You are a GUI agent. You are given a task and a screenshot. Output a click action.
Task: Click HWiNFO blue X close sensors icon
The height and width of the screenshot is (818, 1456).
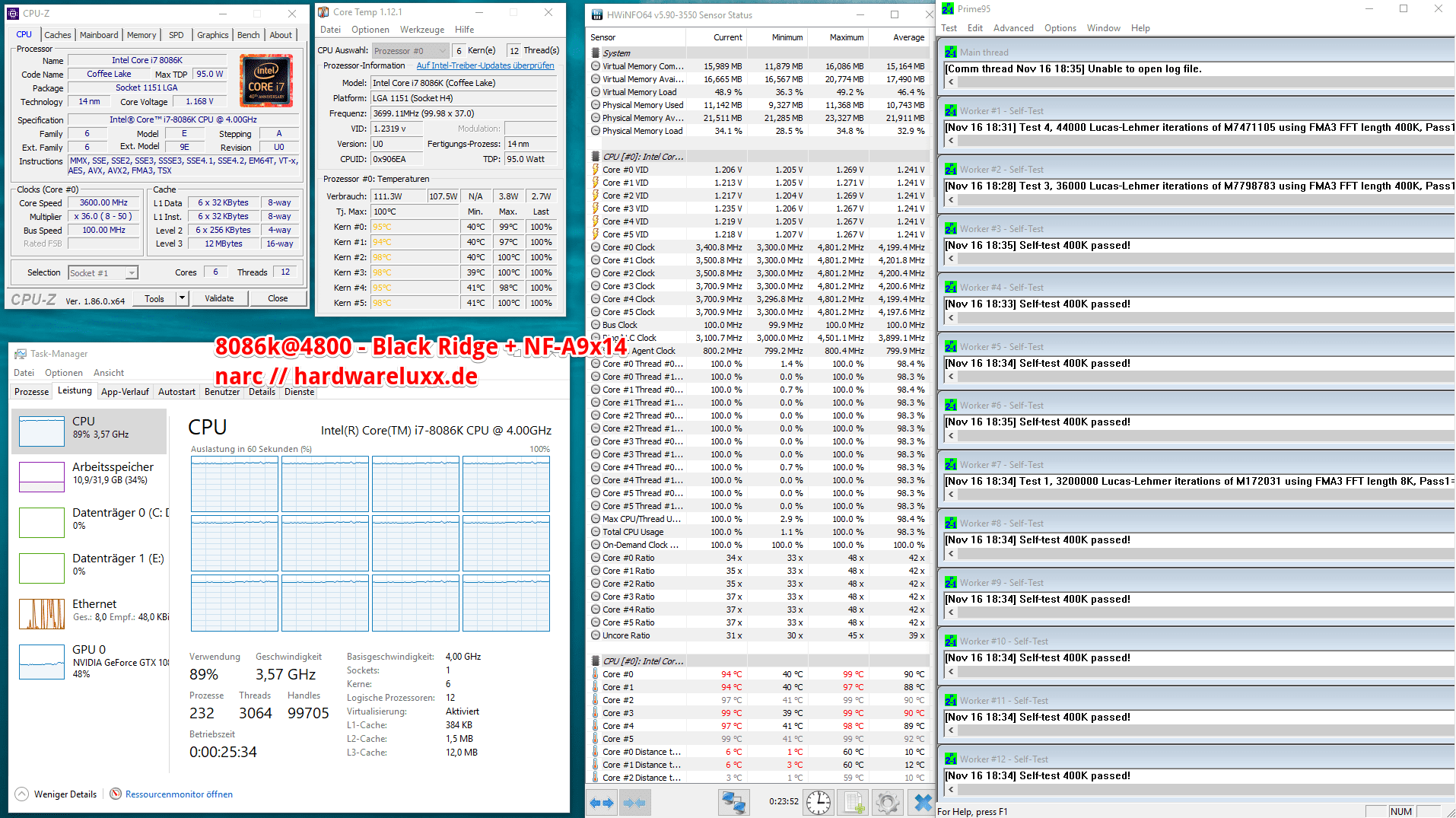923,803
